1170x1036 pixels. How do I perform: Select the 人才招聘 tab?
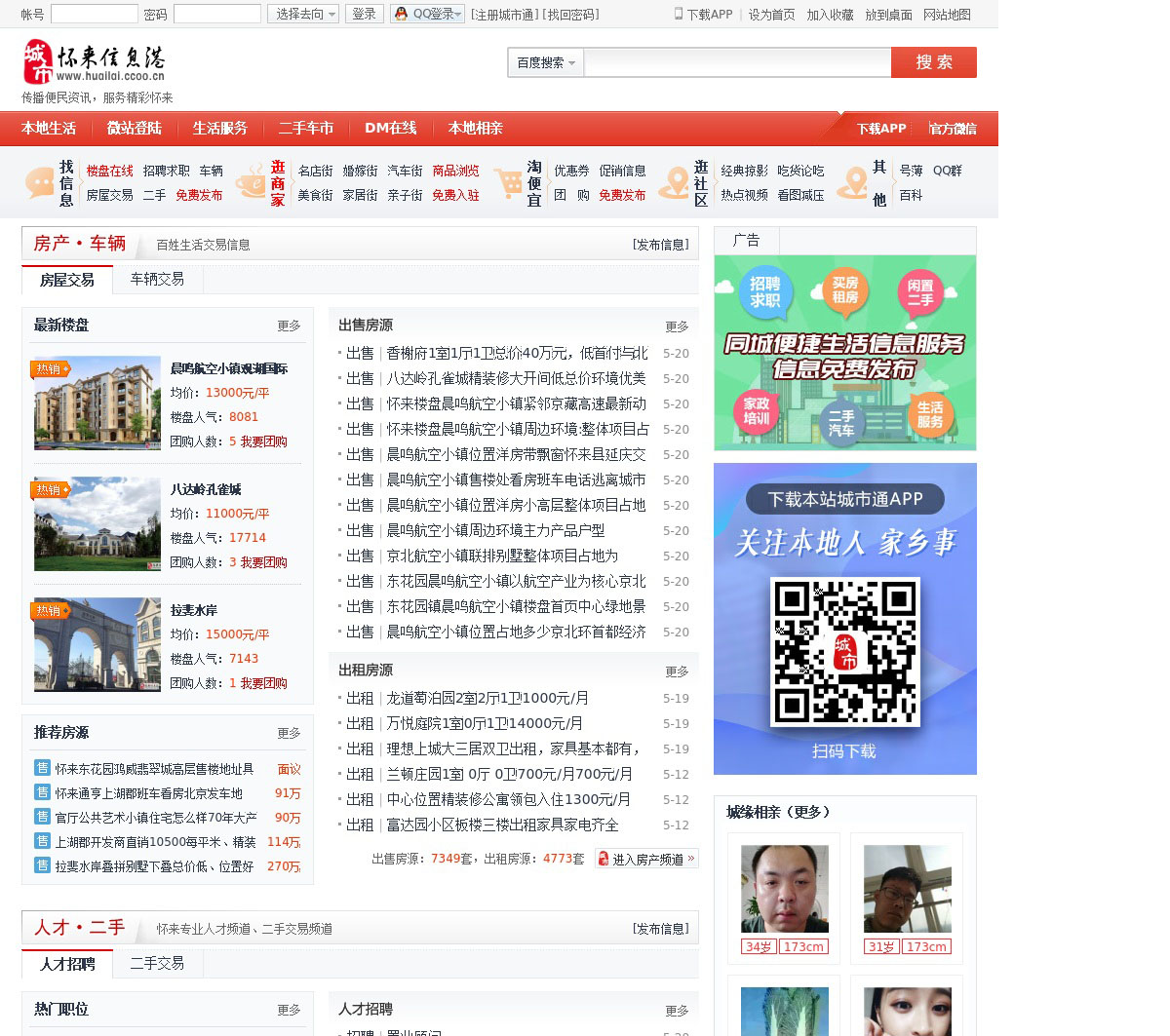67,964
